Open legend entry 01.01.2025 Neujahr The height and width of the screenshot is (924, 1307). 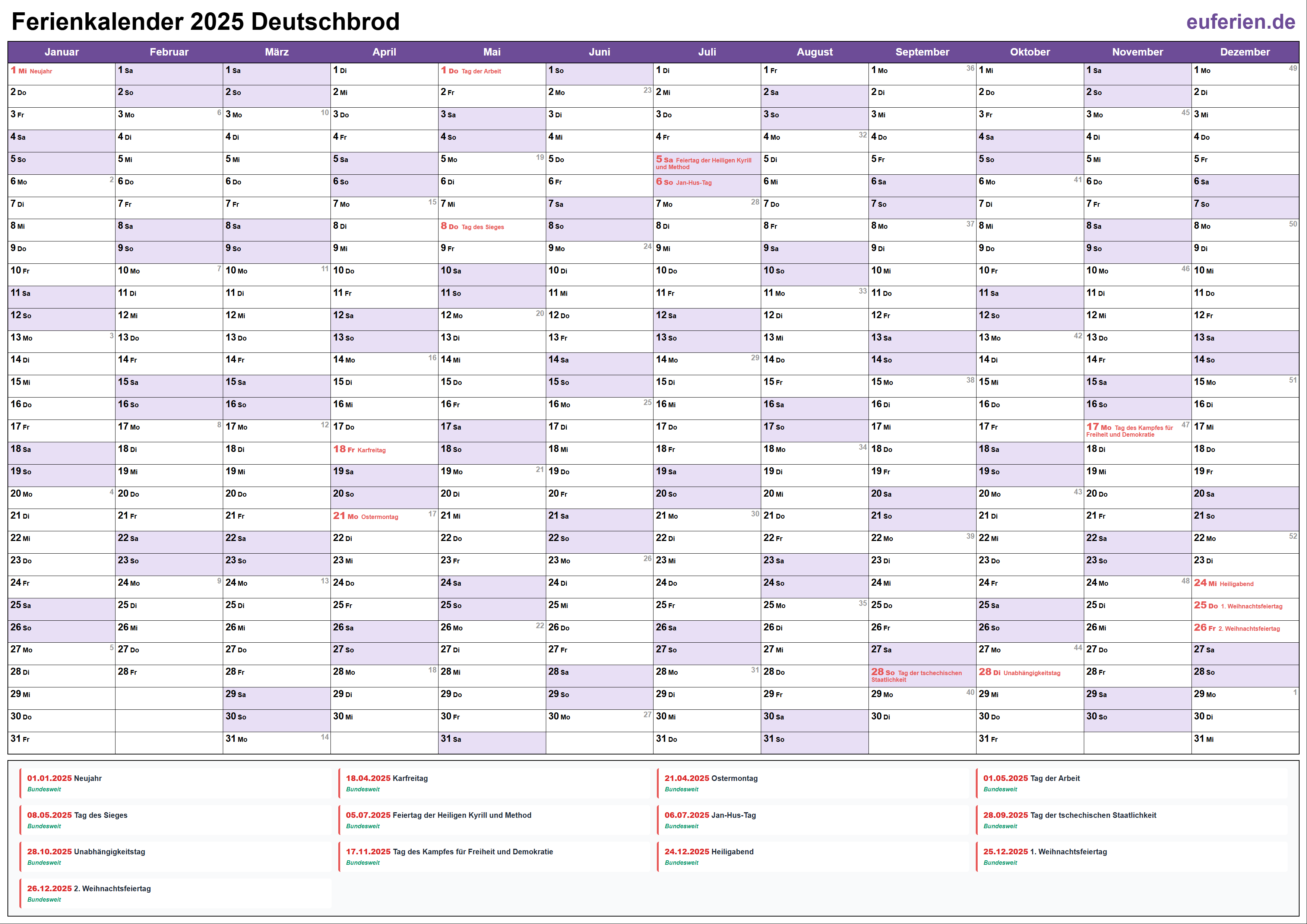tap(64, 778)
